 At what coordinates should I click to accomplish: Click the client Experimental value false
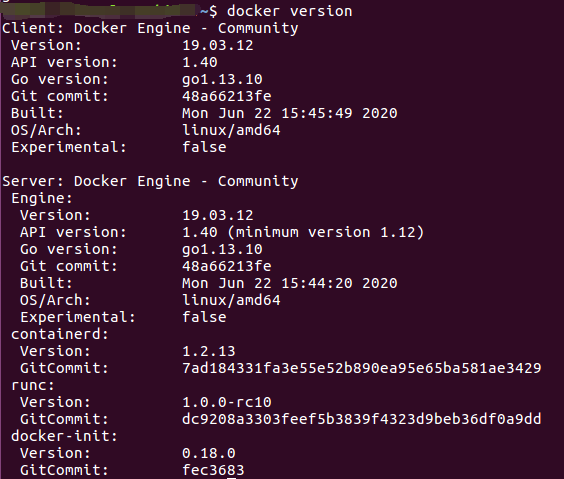point(204,147)
